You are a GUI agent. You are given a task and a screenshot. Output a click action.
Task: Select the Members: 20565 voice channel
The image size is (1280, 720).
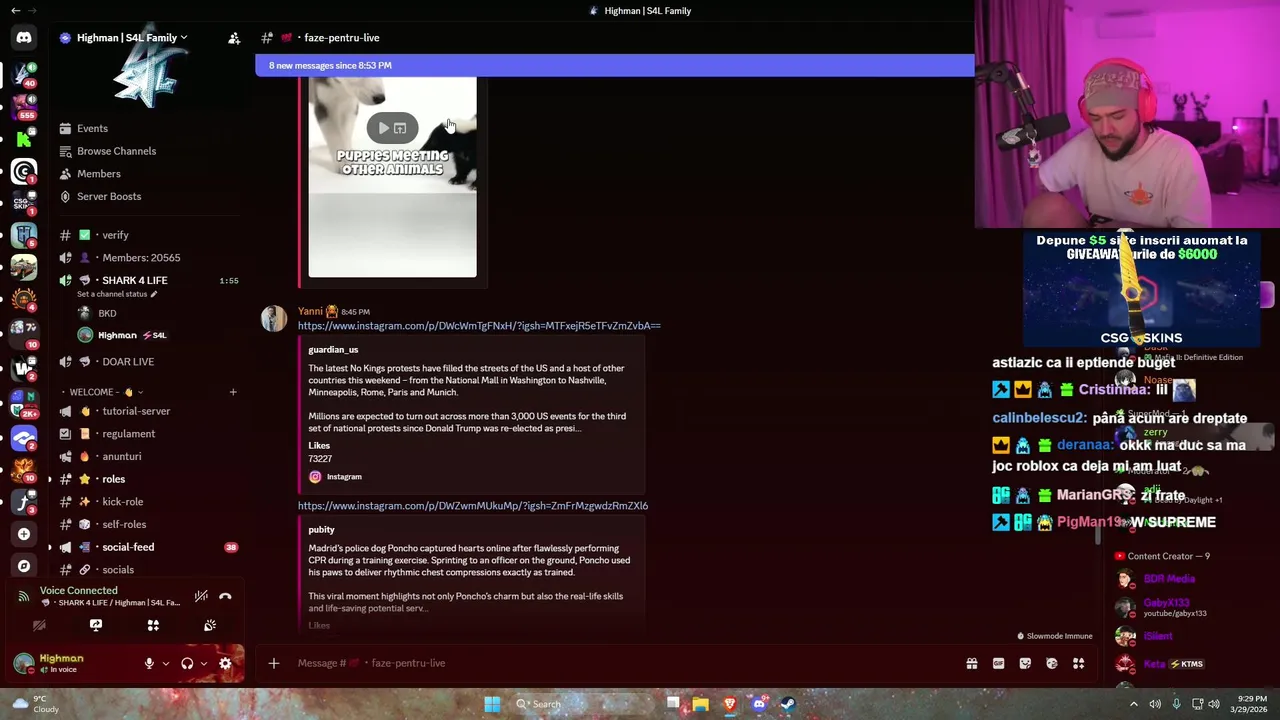(x=141, y=258)
